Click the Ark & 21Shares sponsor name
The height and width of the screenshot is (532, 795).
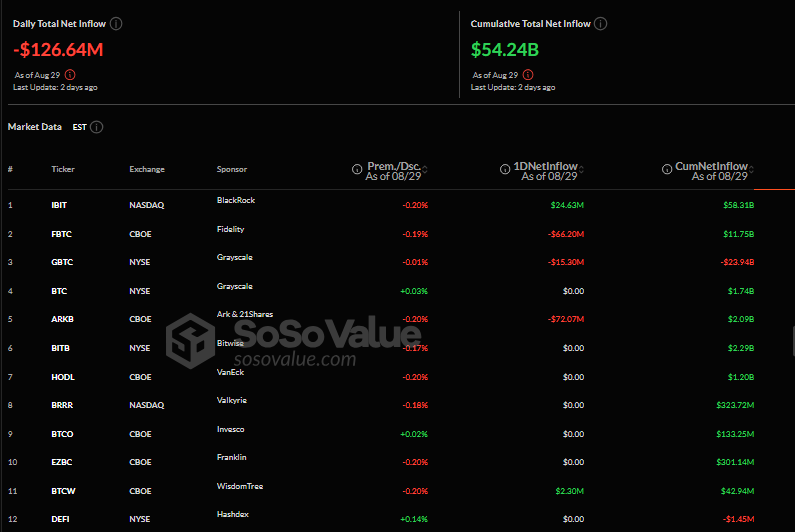(x=245, y=314)
